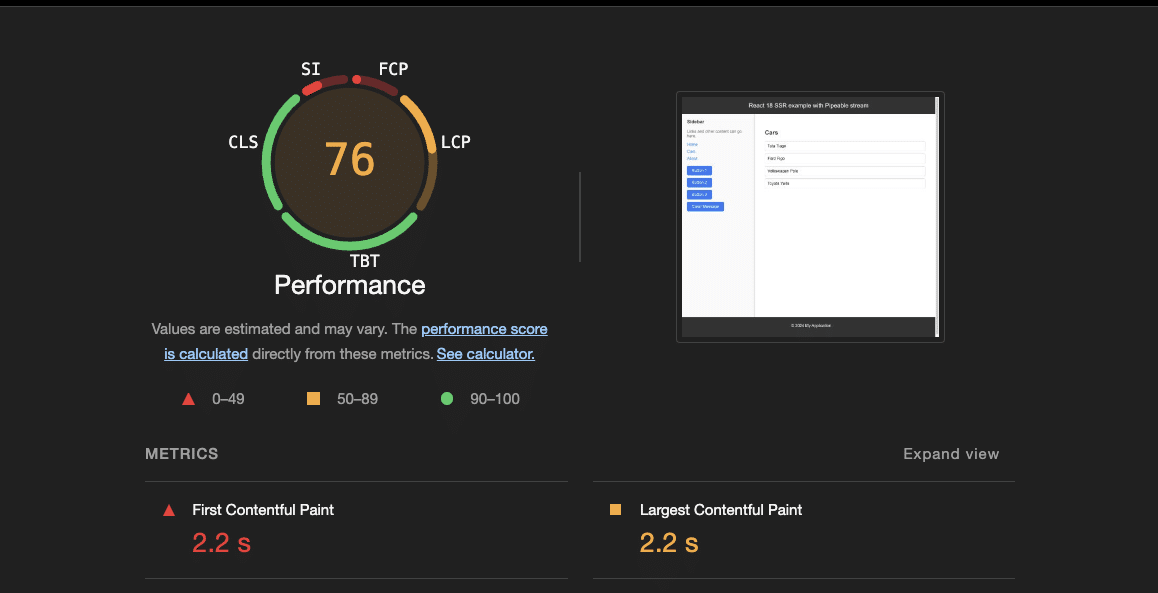Click the orange square beside Largest Contentful Paint
This screenshot has height=593, width=1158.
point(615,510)
